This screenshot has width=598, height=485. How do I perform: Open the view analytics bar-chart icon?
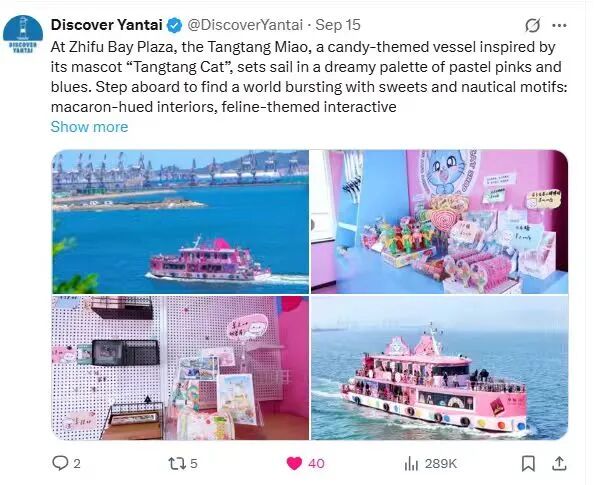pyautogui.click(x=411, y=463)
